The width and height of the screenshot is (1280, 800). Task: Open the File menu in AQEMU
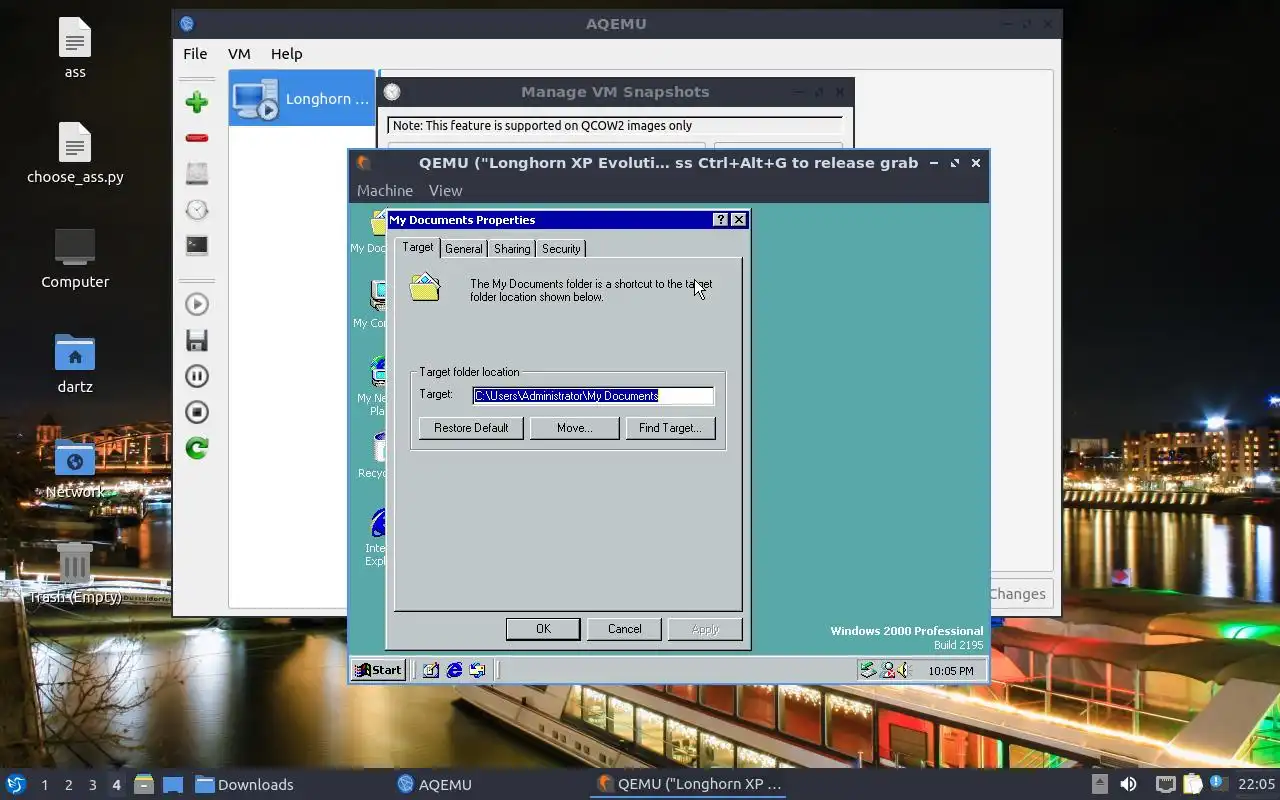tap(195, 54)
